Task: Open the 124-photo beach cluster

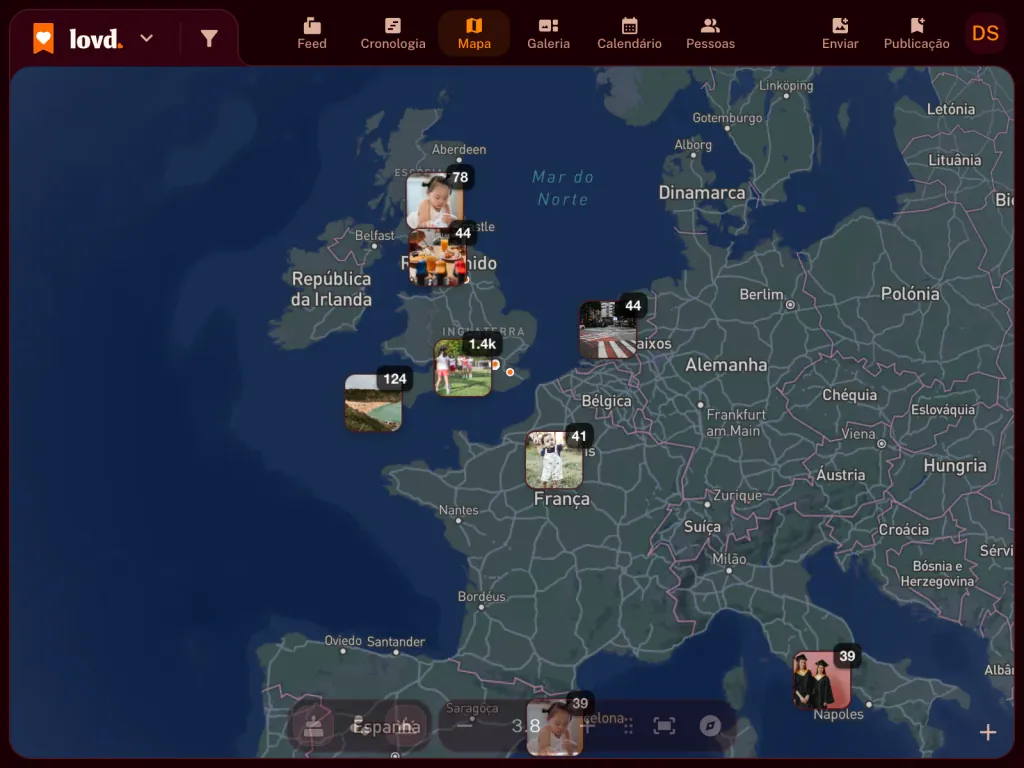Action: pyautogui.click(x=374, y=402)
